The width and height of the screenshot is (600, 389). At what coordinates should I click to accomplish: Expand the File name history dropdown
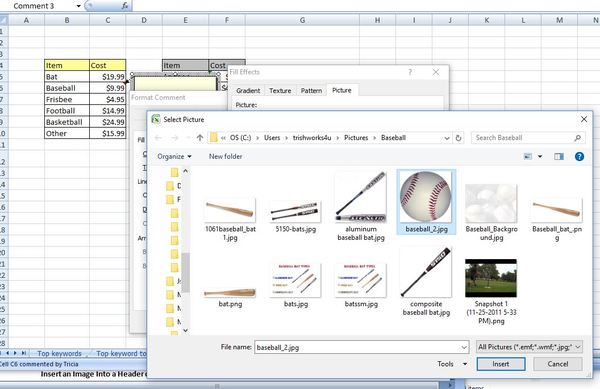click(464, 347)
